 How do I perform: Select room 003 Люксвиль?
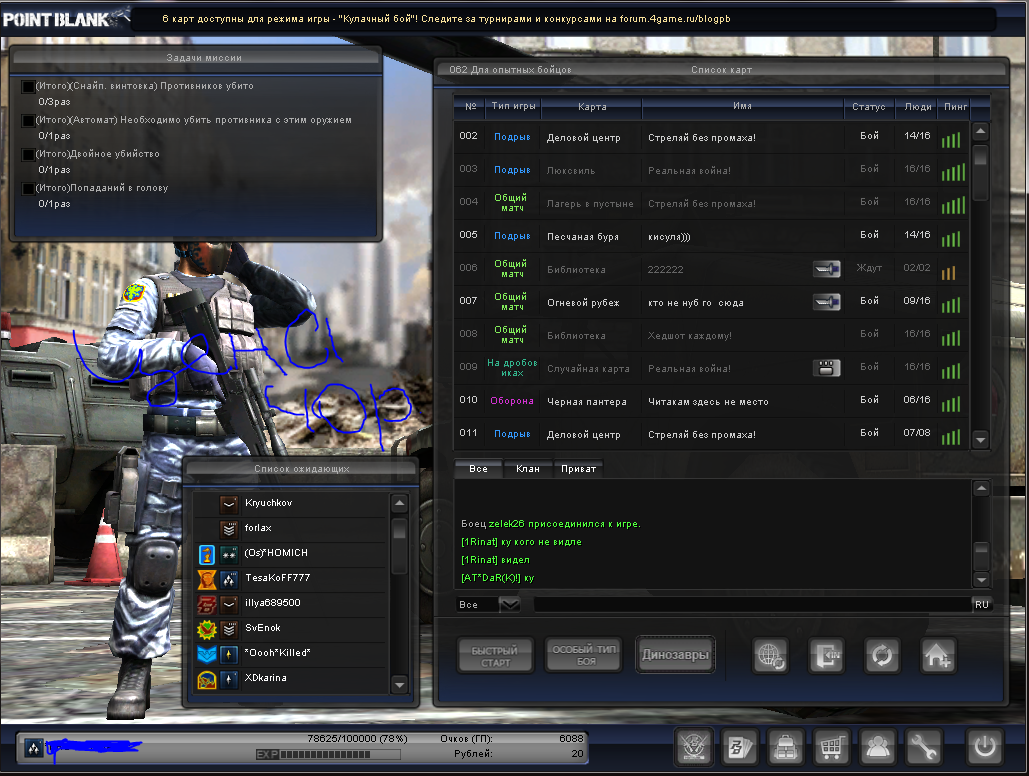711,169
